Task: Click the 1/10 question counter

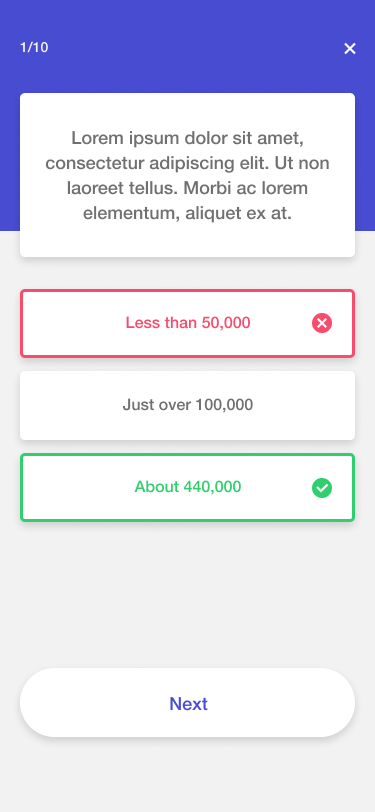Action: [x=34, y=48]
